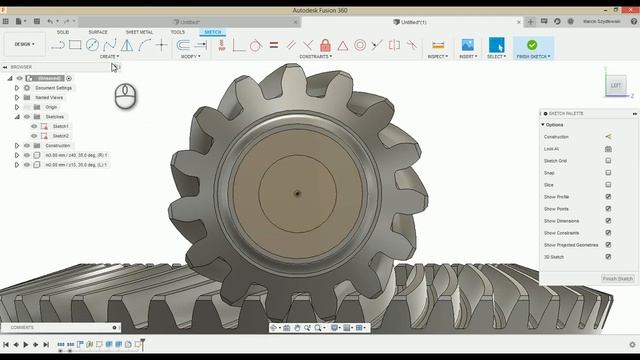Viewport: 640px width, 360px height.
Task: Open the CONSTRAINTS dropdown menu
Action: [x=316, y=56]
